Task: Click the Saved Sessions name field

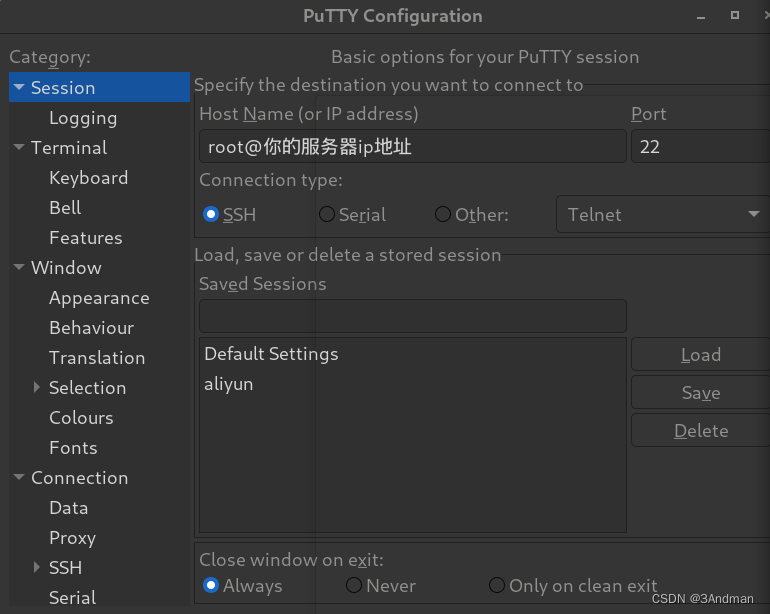Action: (x=412, y=316)
